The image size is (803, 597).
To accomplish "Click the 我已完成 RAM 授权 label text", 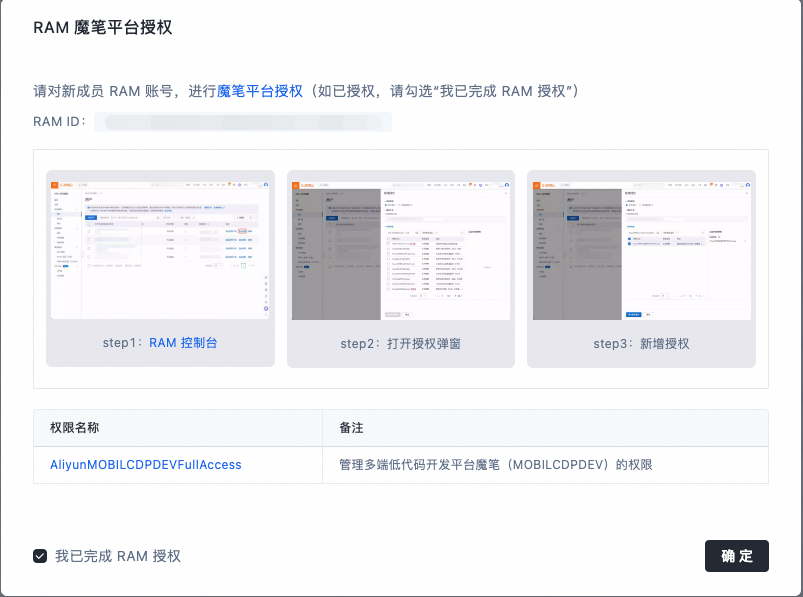I will [118, 556].
